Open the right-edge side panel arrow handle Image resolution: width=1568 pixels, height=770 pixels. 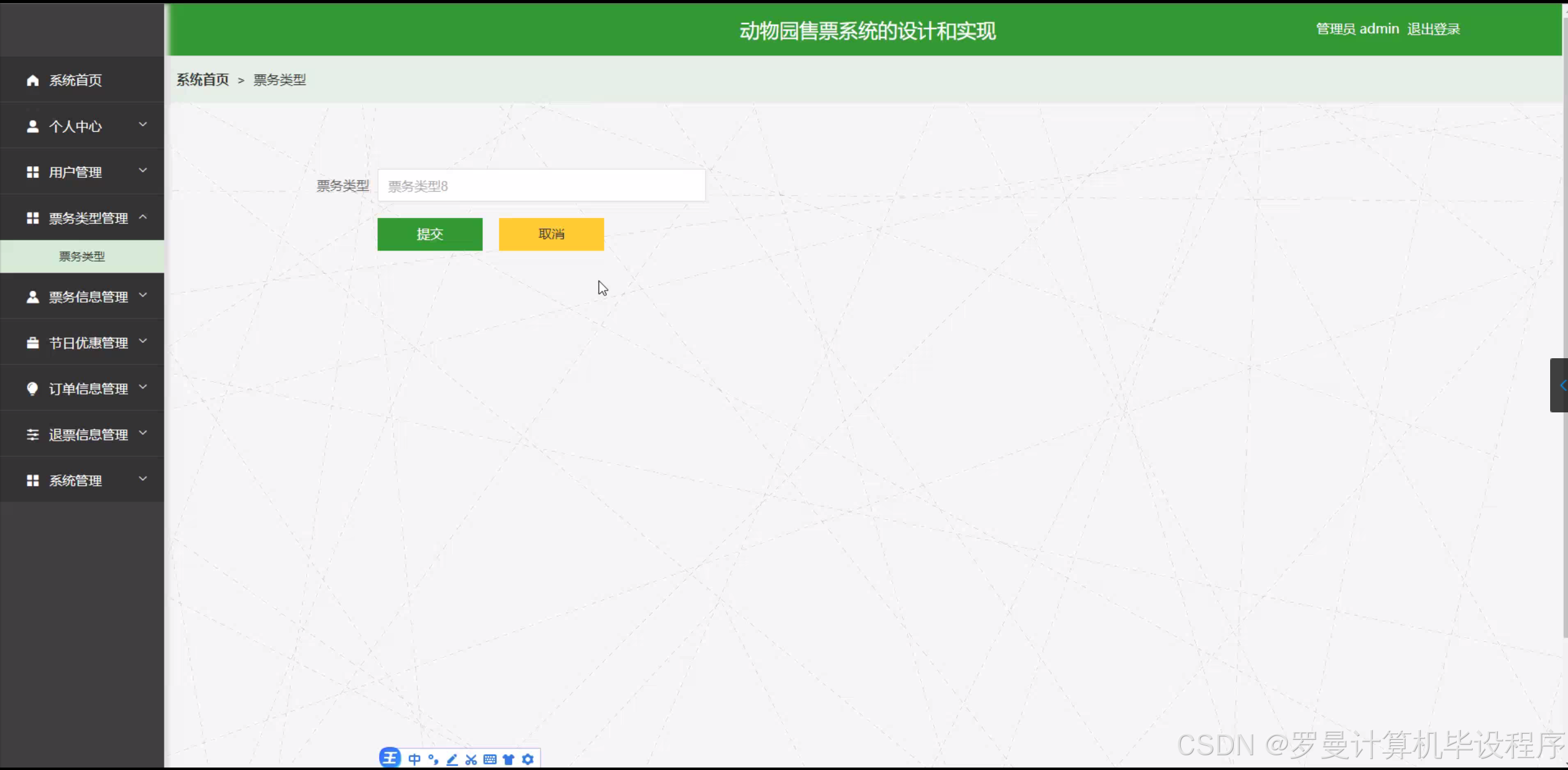pos(1559,385)
